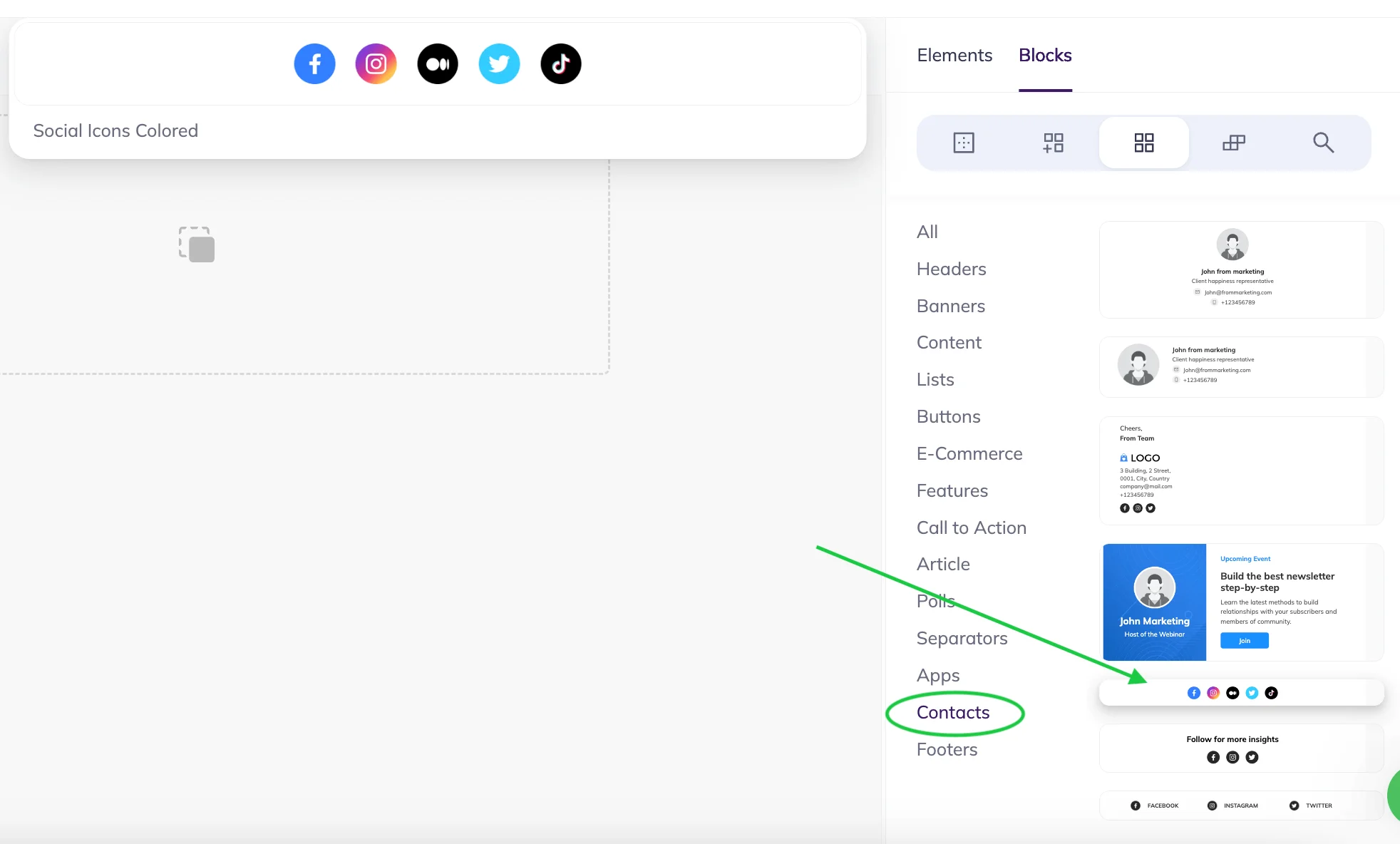Pick the left-aligned John from marketing block
The height and width of the screenshot is (844, 1400).
click(1241, 366)
